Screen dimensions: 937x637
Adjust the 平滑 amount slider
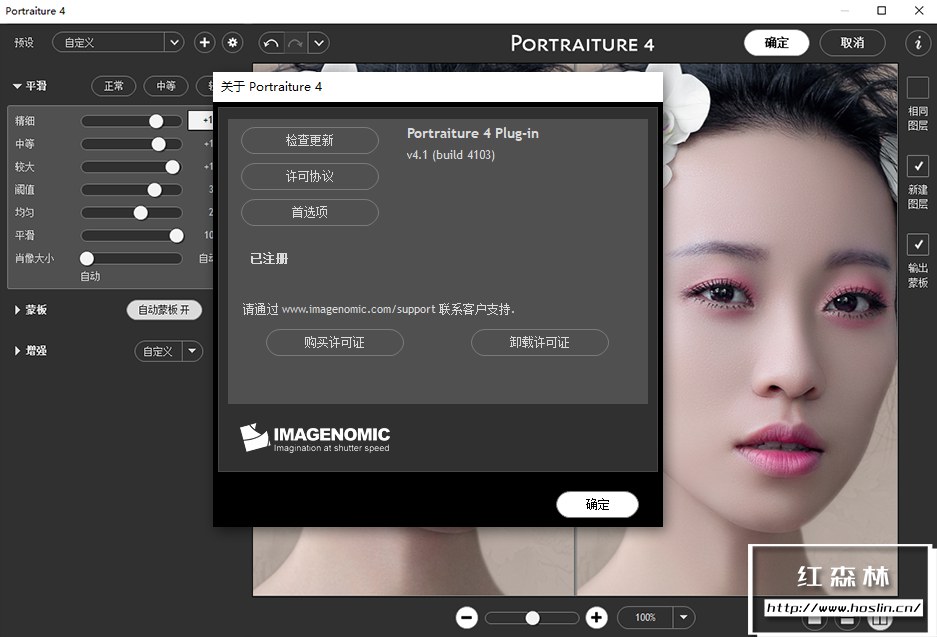(x=131, y=235)
